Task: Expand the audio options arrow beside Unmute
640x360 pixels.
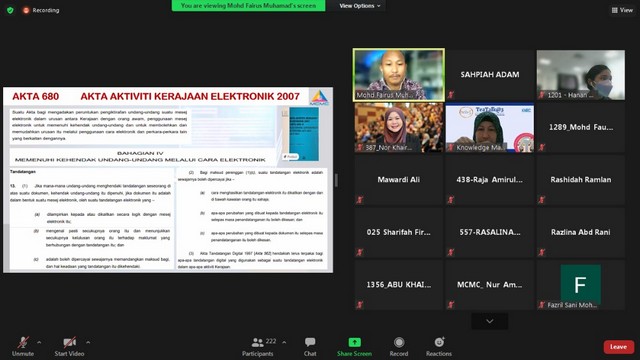Action: coord(39,342)
